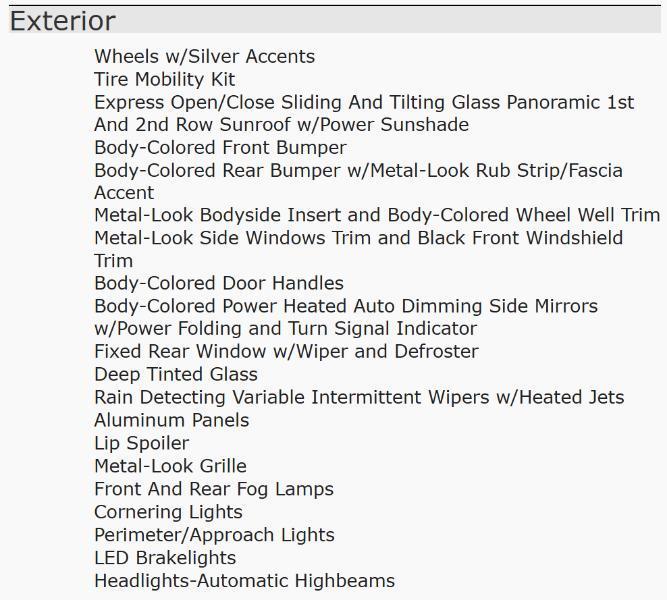
Task: Click the Aluminum Panels entry
Action: [x=171, y=421]
